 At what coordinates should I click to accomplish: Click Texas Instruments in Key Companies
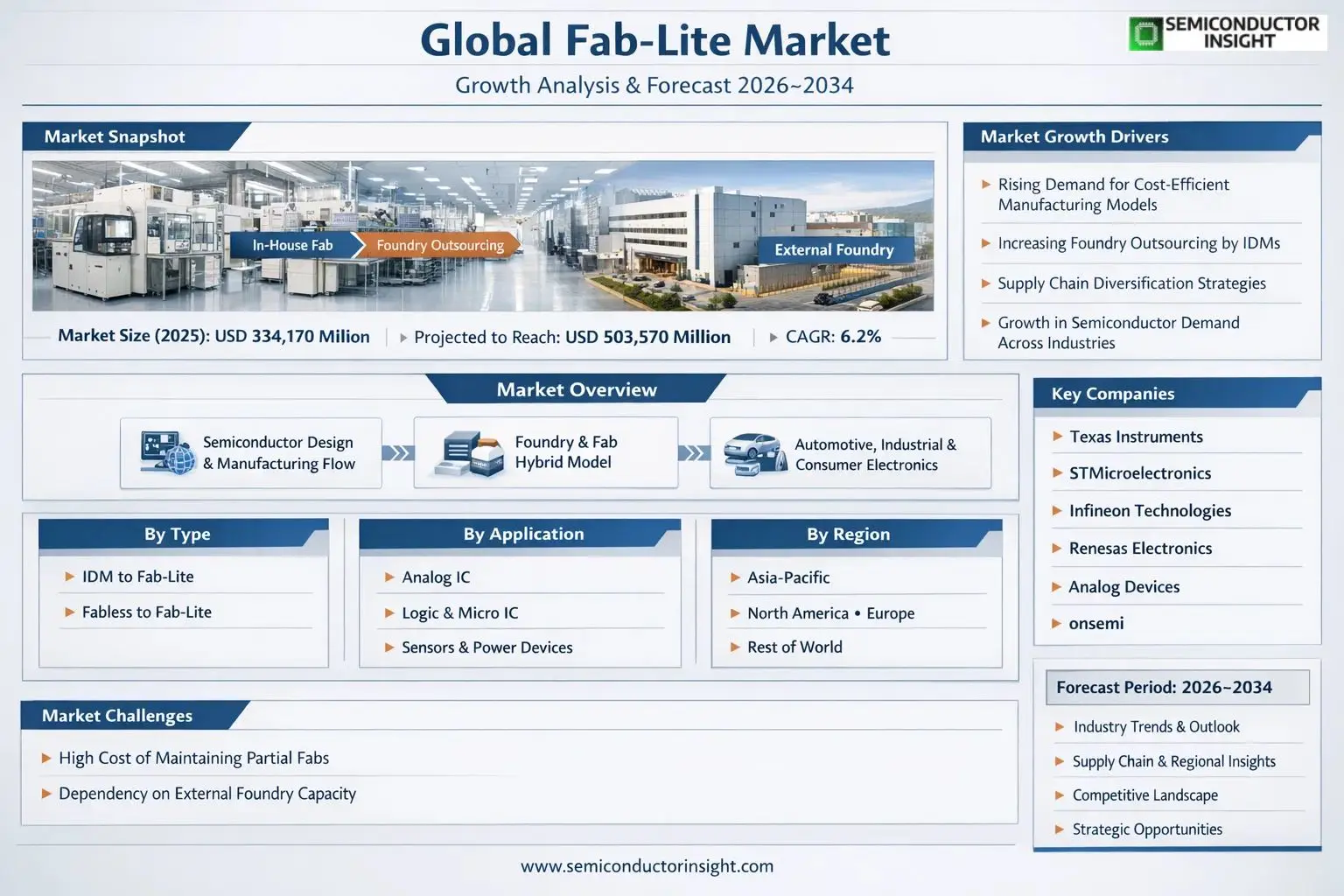coord(1136,437)
